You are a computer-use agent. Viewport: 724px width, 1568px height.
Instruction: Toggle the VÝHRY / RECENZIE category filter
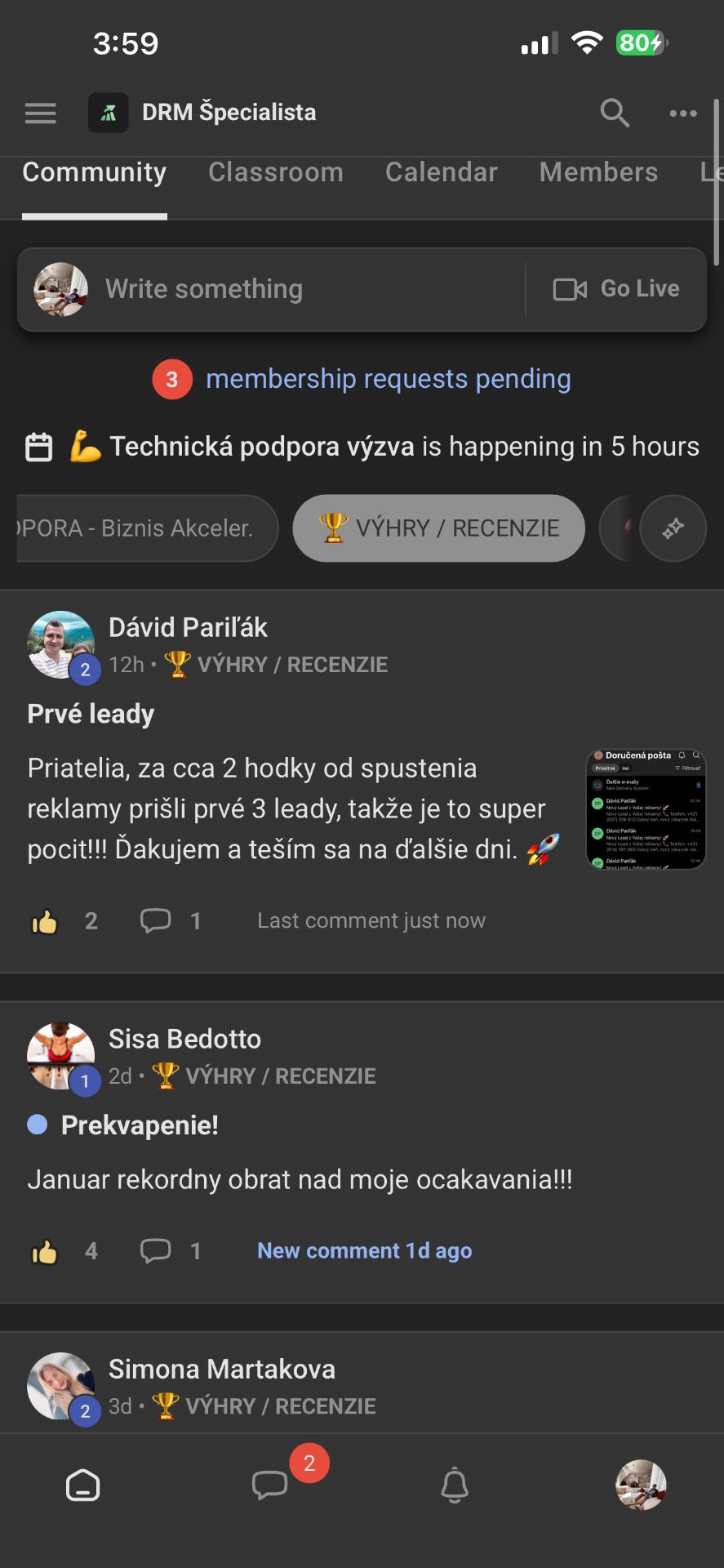[439, 528]
